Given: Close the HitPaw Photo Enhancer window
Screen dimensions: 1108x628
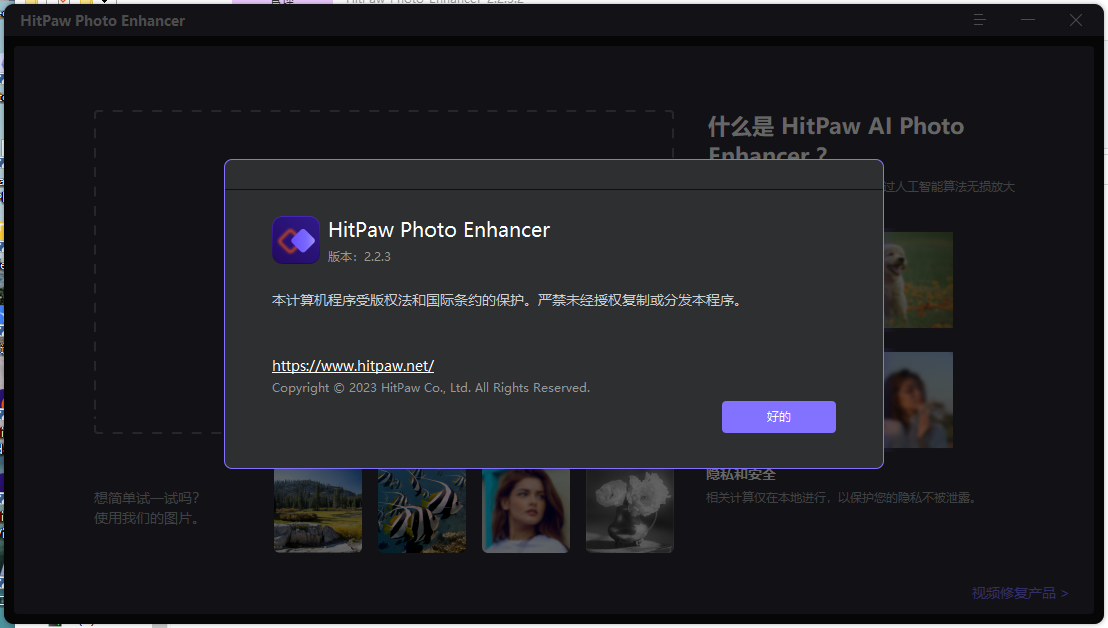Looking at the screenshot, I should point(1075,20).
